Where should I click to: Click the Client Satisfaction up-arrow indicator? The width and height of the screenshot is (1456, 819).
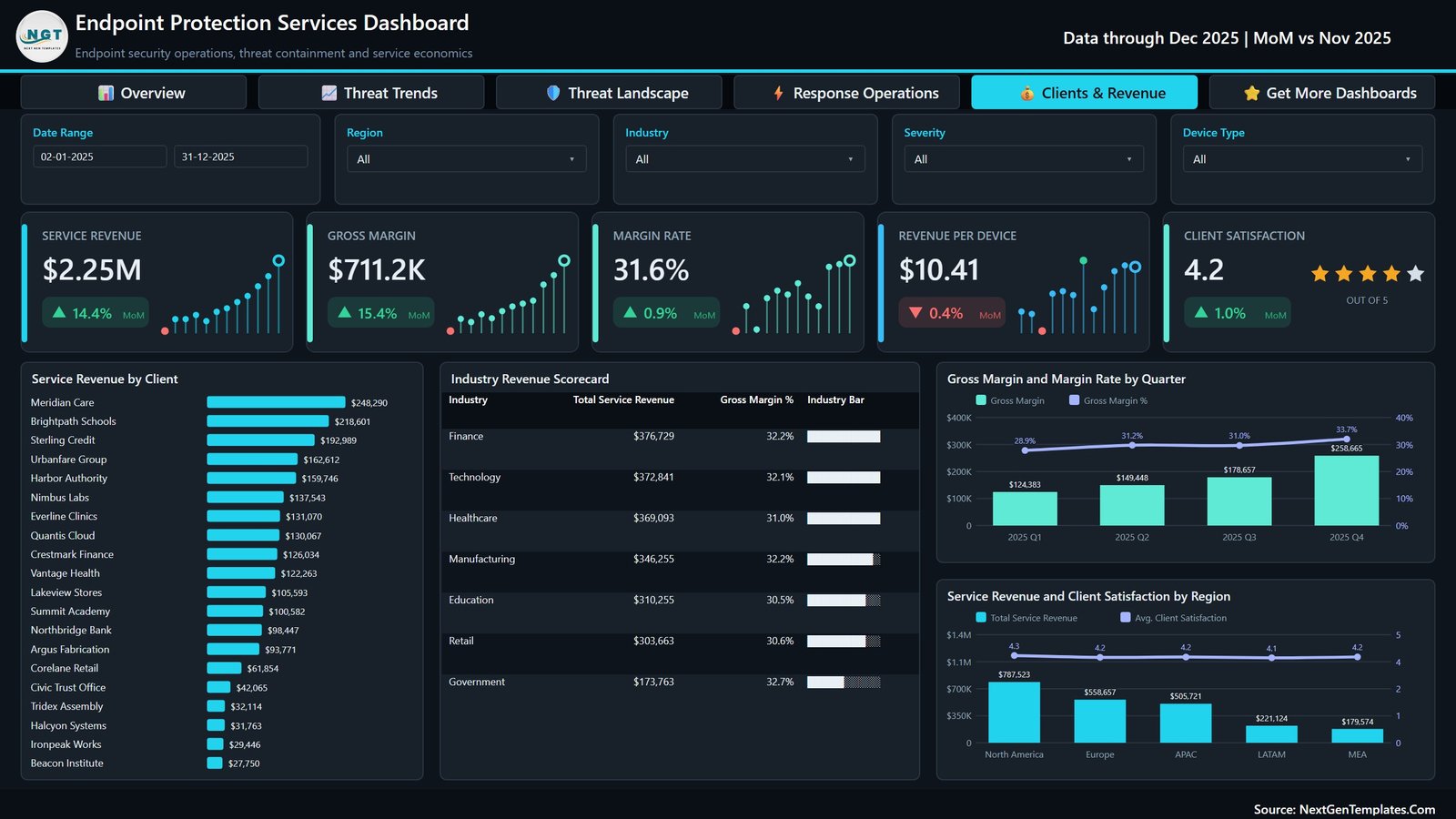1201,312
